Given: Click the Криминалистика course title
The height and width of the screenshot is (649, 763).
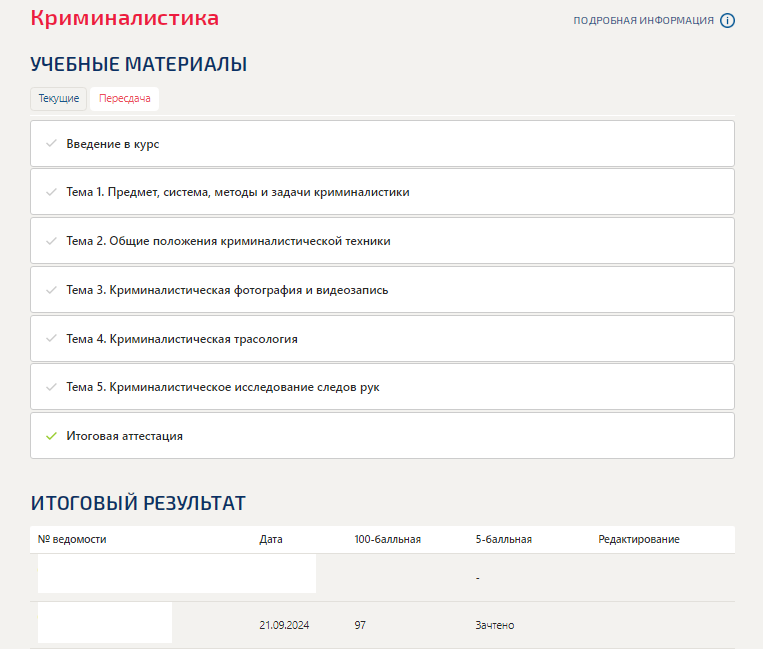Looking at the screenshot, I should click(x=125, y=18).
